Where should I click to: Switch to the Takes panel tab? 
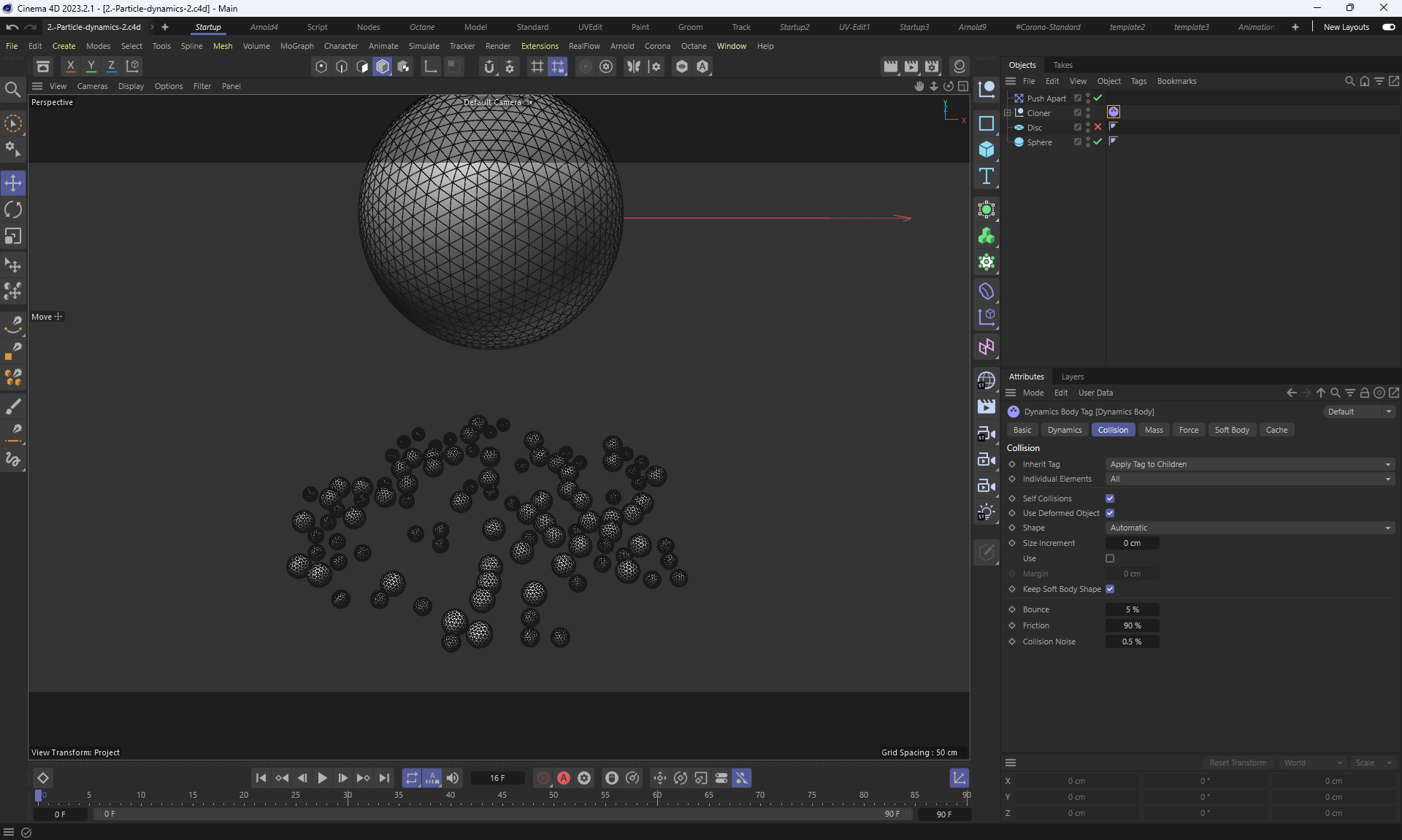[1062, 65]
